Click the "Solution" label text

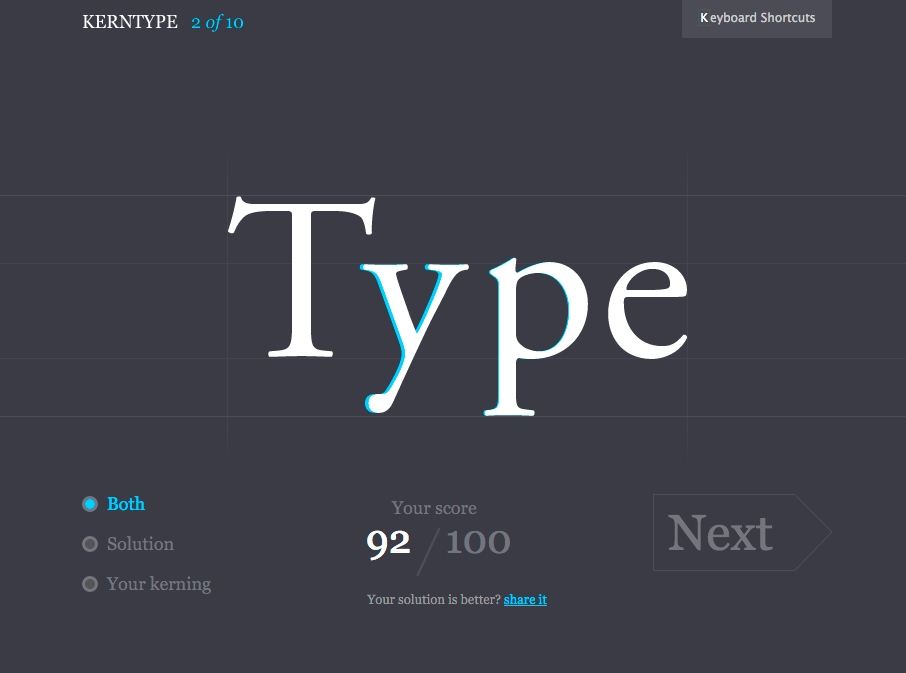click(140, 544)
